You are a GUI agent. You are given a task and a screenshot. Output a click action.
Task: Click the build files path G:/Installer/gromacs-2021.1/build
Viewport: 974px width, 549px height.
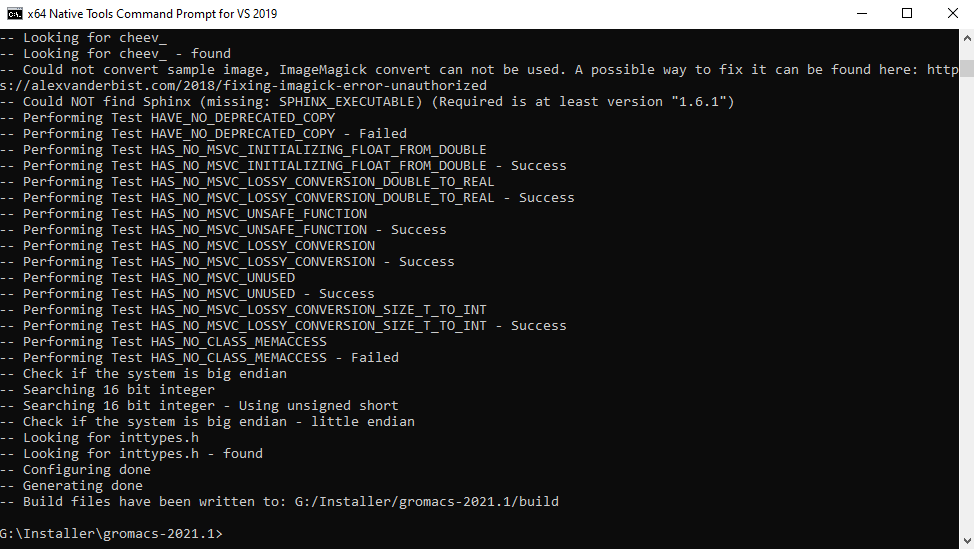point(427,501)
